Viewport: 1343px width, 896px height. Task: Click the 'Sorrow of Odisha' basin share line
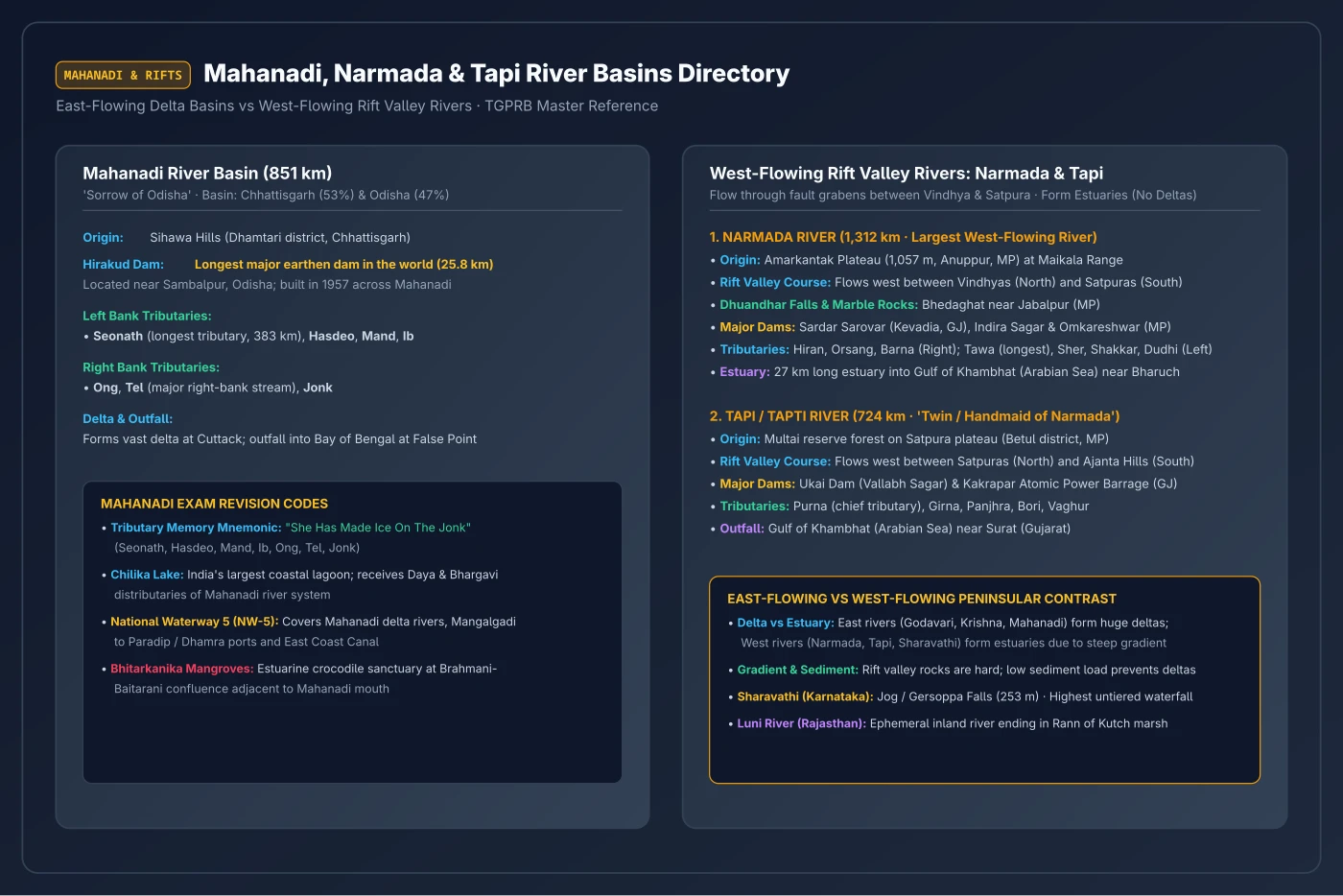coord(266,195)
